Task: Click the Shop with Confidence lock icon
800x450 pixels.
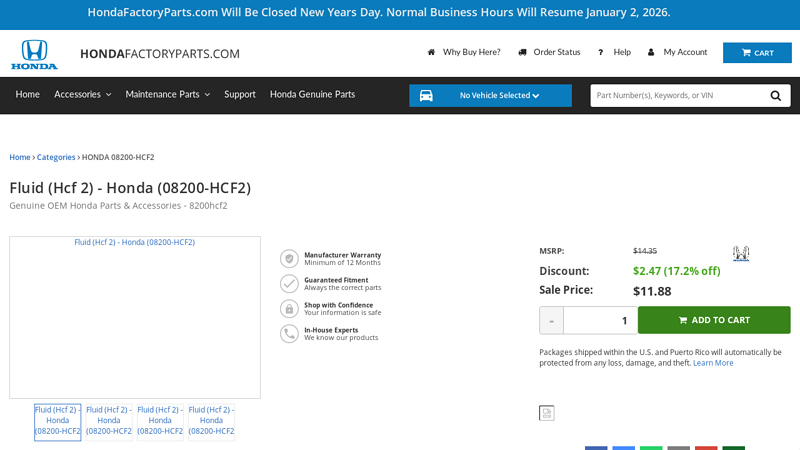Action: pos(289,309)
